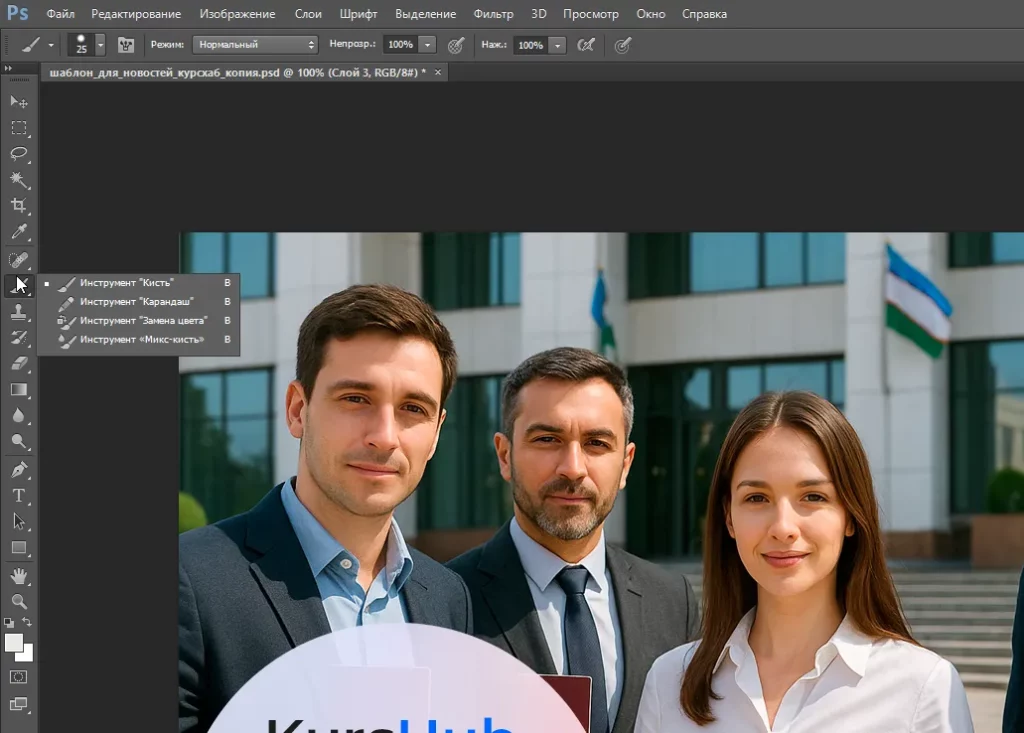Screen dimensions: 1024x733
Task: Open the Справка menu
Action: coord(704,14)
